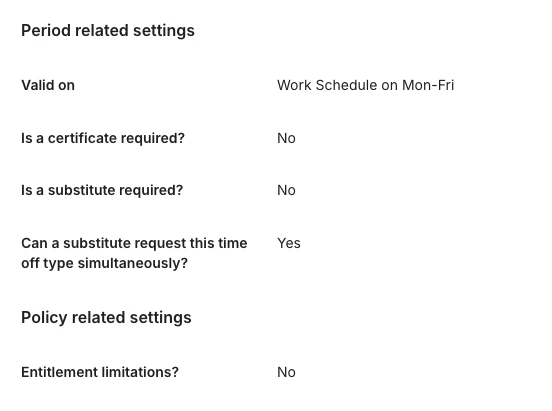Image resolution: width=552 pixels, height=411 pixels.
Task: Click the word simultaneously? in substitute label
Action: pyautogui.click(x=133, y=263)
